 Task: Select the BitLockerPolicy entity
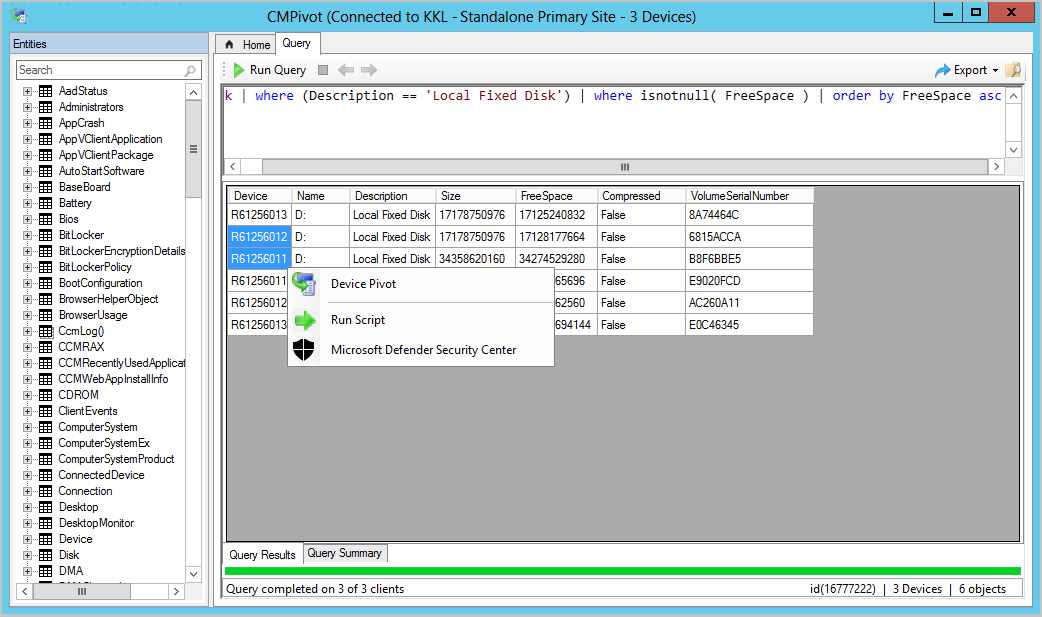pyautogui.click(x=95, y=267)
